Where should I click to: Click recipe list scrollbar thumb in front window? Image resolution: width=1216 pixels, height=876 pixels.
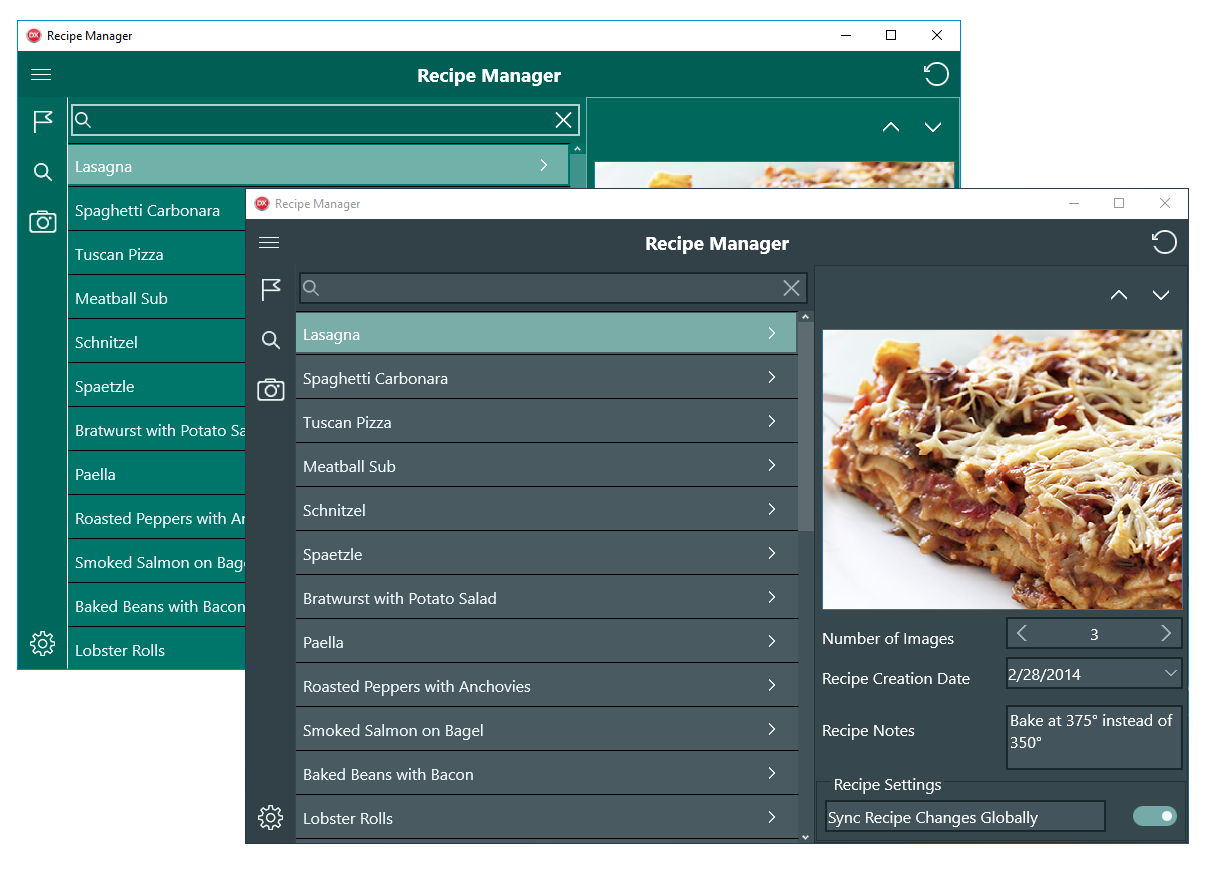click(x=806, y=427)
